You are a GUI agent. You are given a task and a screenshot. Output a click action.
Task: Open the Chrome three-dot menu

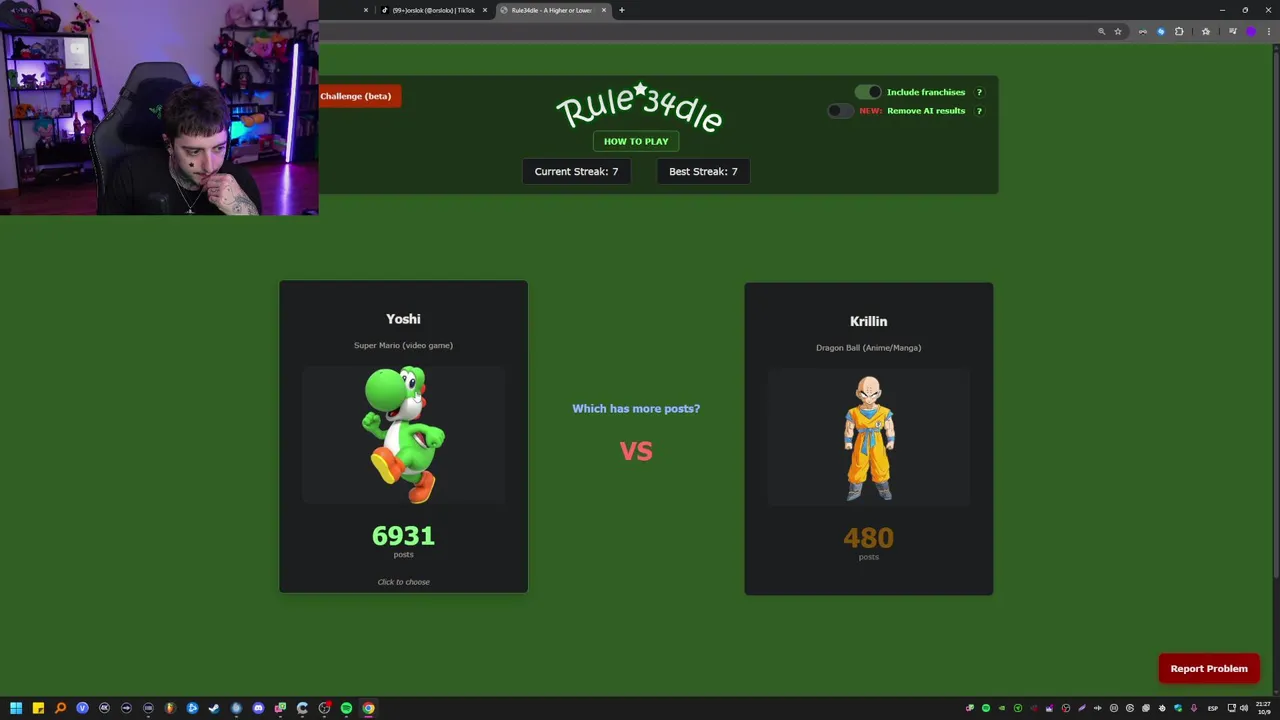pyautogui.click(x=1269, y=32)
